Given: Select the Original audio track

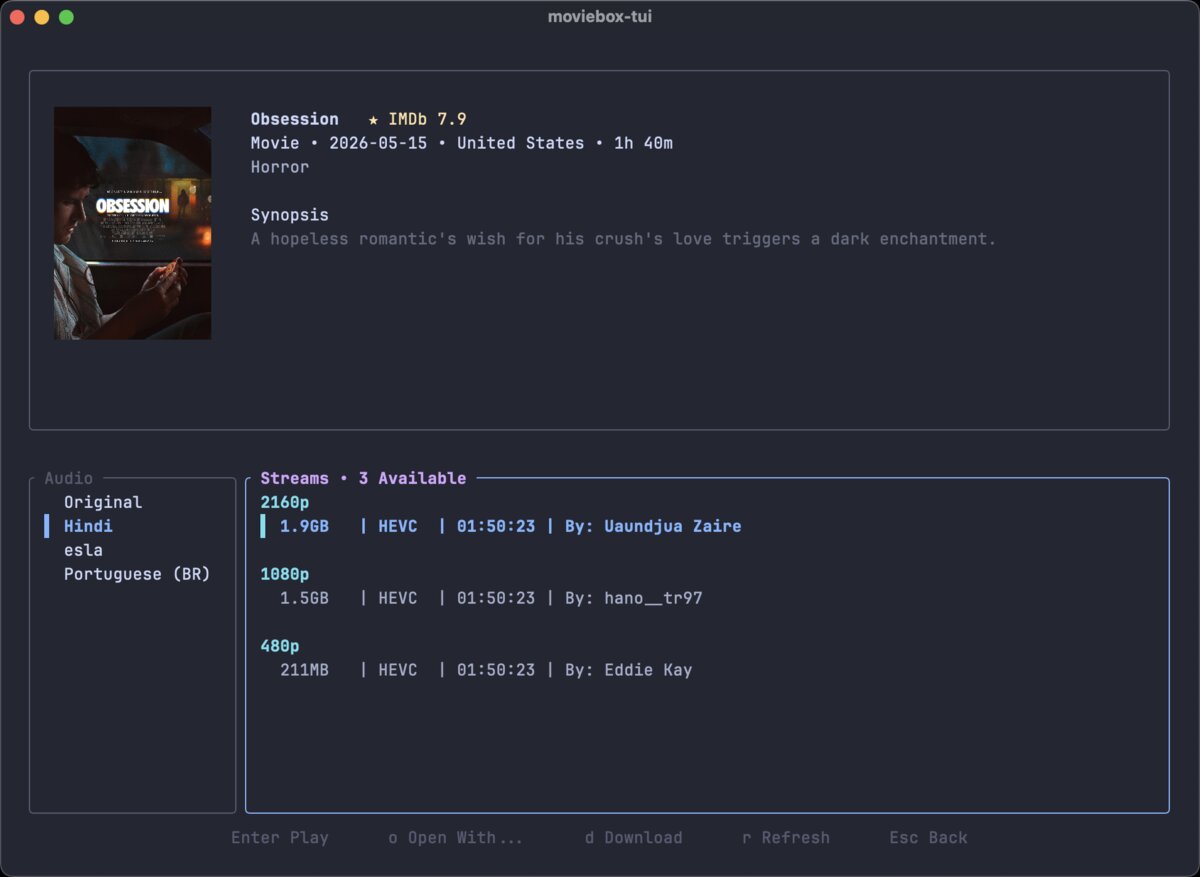Looking at the screenshot, I should coord(103,502).
